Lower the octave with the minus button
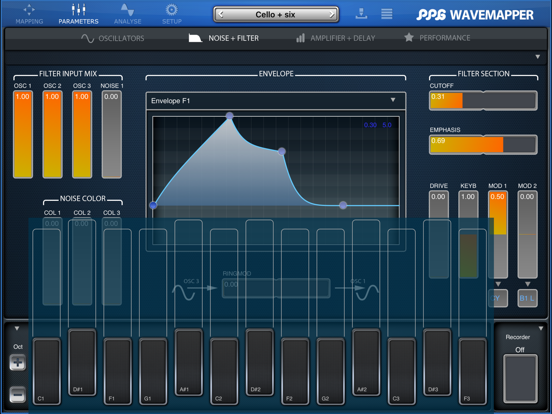This screenshot has height=414, width=552. [18, 395]
